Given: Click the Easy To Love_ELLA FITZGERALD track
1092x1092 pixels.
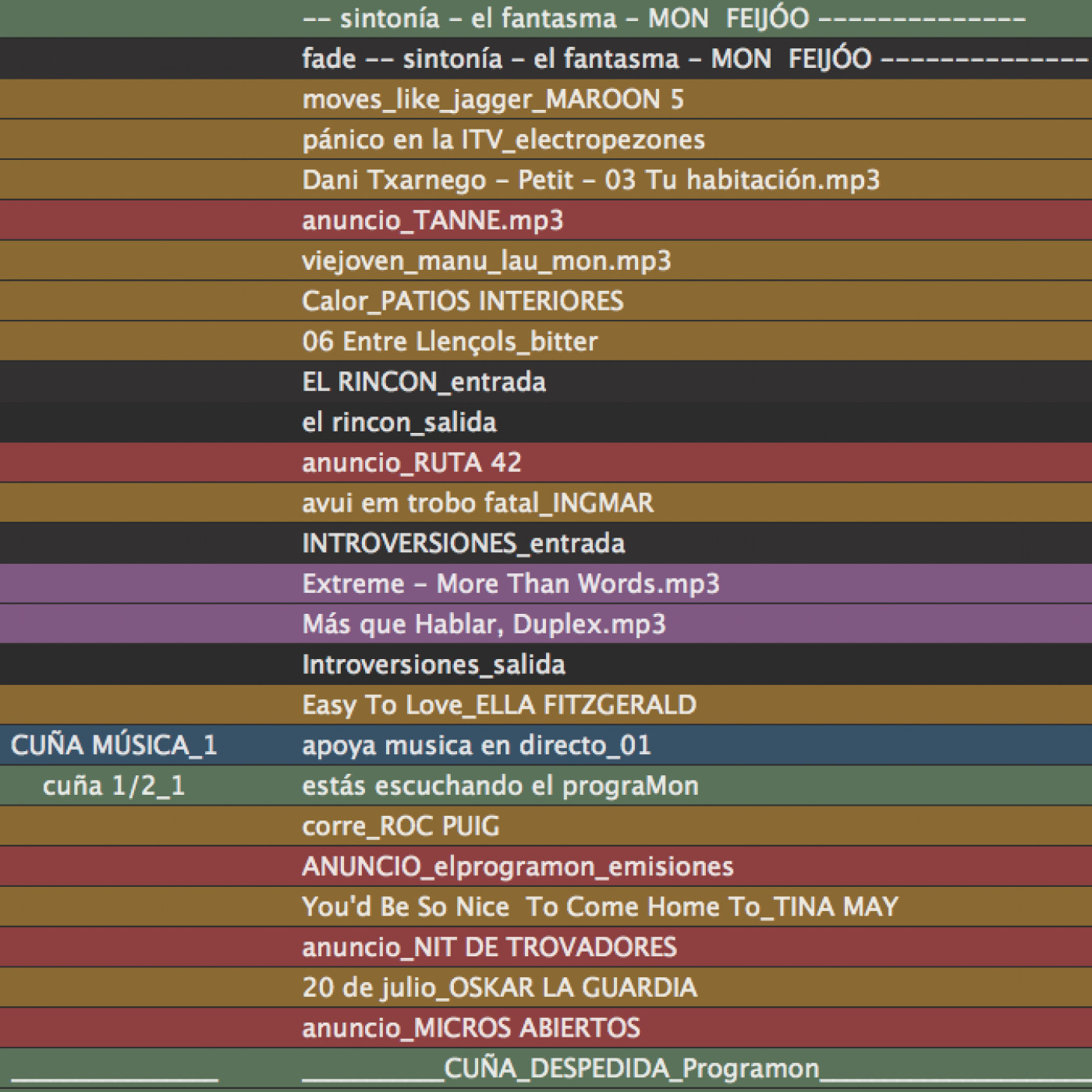Looking at the screenshot, I should (x=498, y=705).
